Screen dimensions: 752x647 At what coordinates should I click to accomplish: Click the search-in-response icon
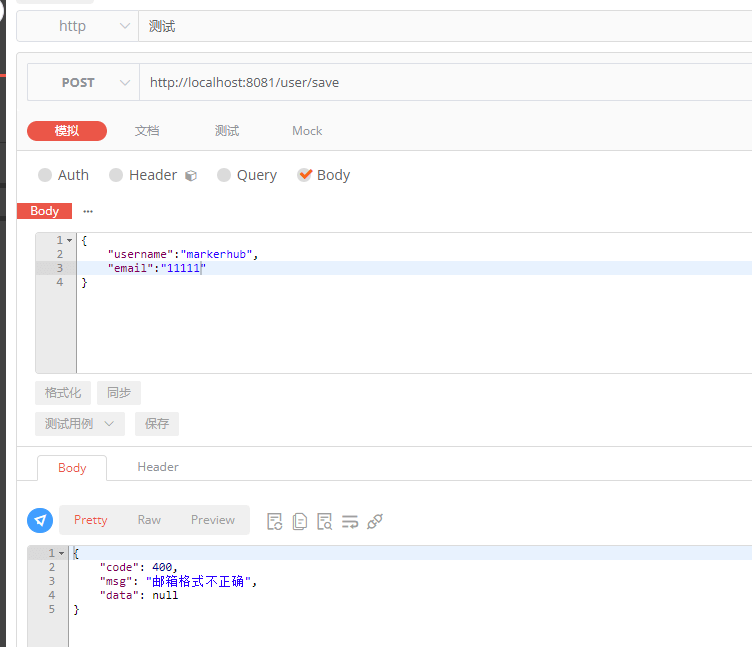[x=324, y=521]
